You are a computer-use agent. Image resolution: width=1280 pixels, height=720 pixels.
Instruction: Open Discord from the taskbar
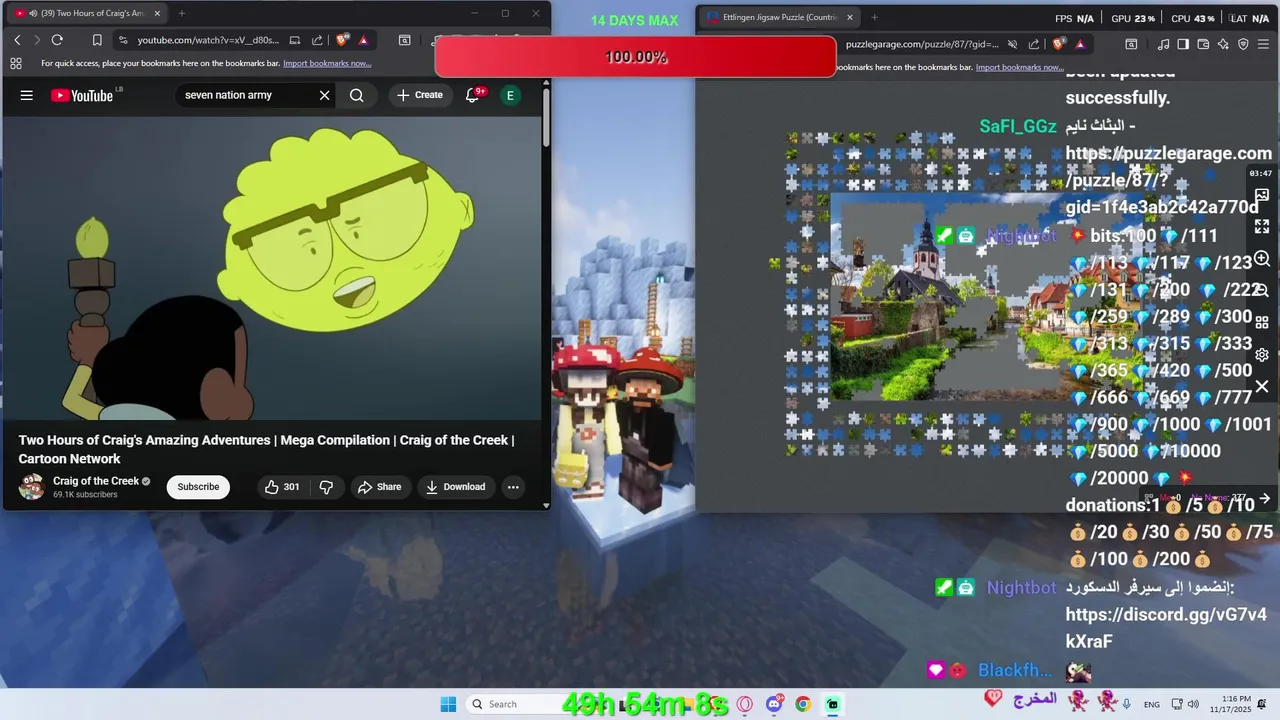774,704
